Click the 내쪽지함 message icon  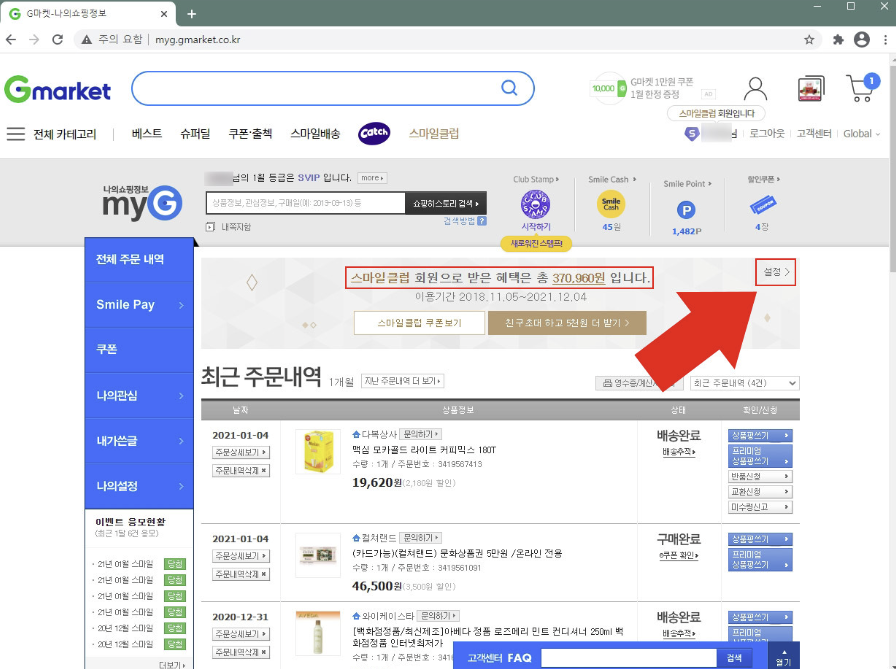click(210, 227)
